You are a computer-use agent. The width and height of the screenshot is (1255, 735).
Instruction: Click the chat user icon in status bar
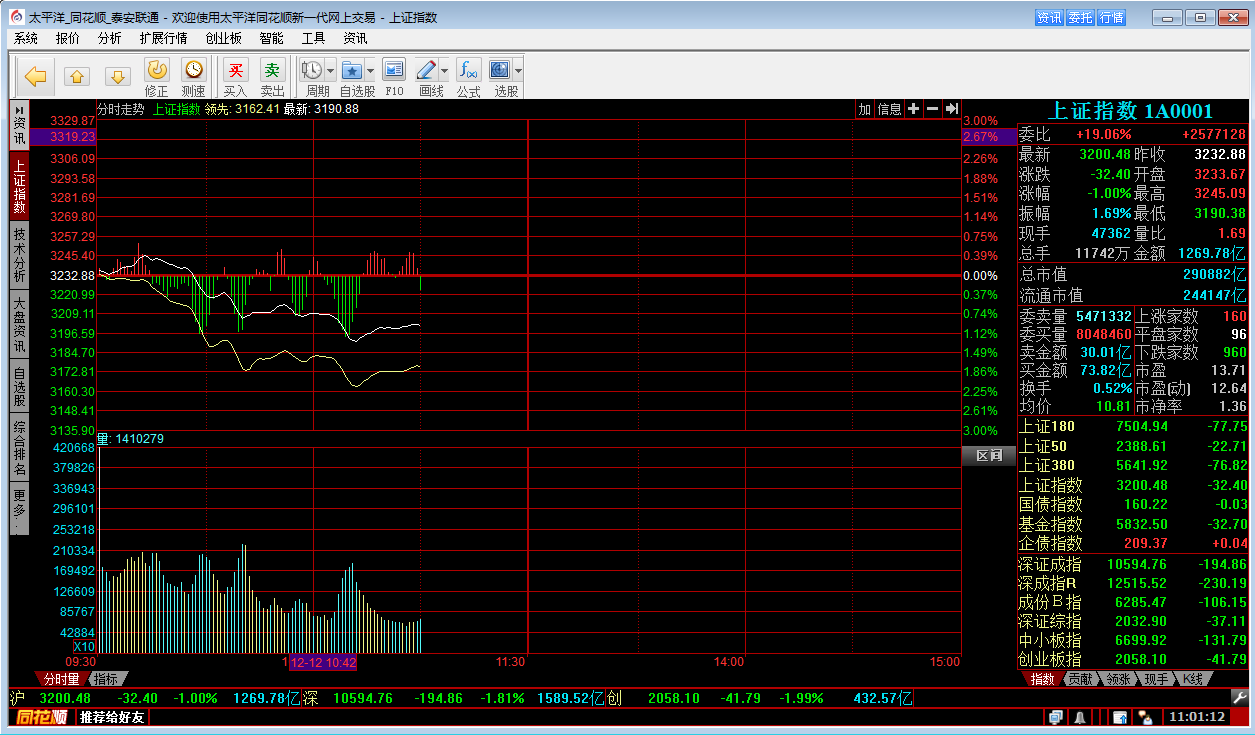[x=1143, y=717]
